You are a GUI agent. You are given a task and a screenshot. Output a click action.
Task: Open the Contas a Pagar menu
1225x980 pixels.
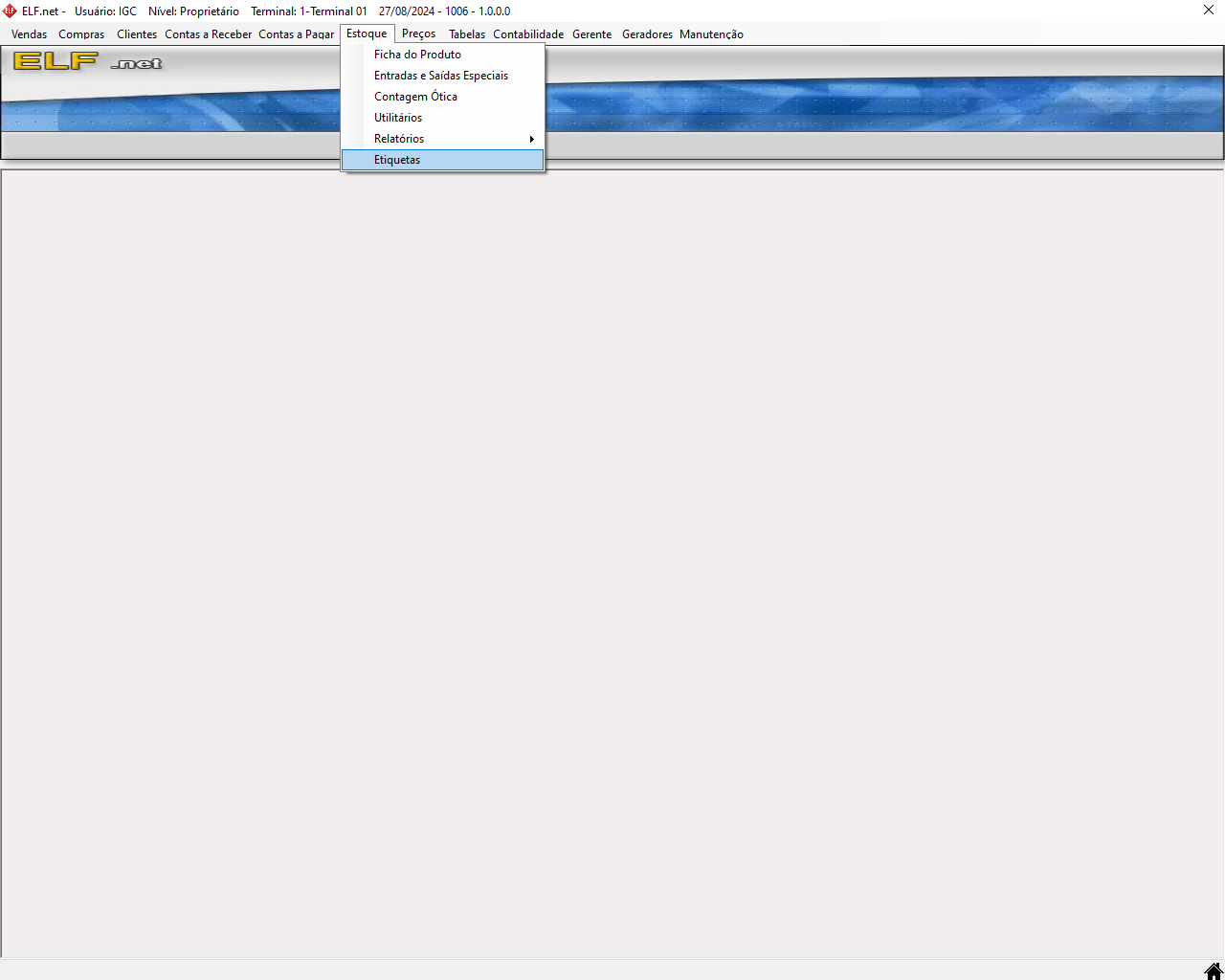[296, 34]
